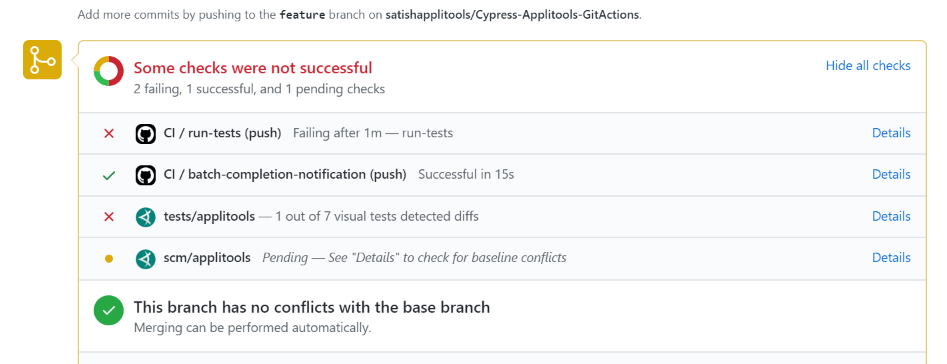Click Applitools logo next to tests/applitools
Image resolution: width=947 pixels, height=364 pixels.
click(146, 217)
